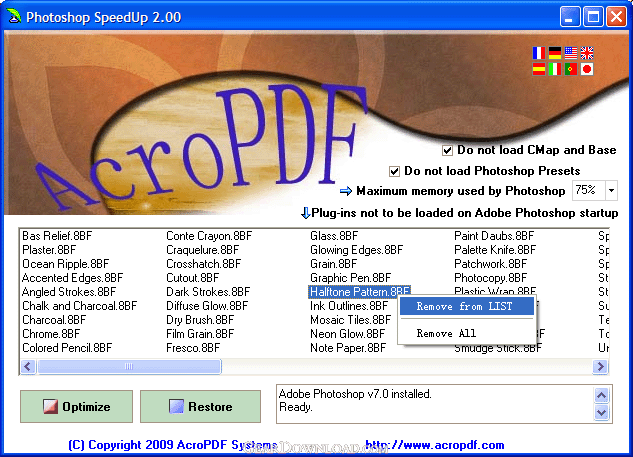633x457 pixels.
Task: Select Bas Relief.8BF in the list
Action: click(57, 236)
